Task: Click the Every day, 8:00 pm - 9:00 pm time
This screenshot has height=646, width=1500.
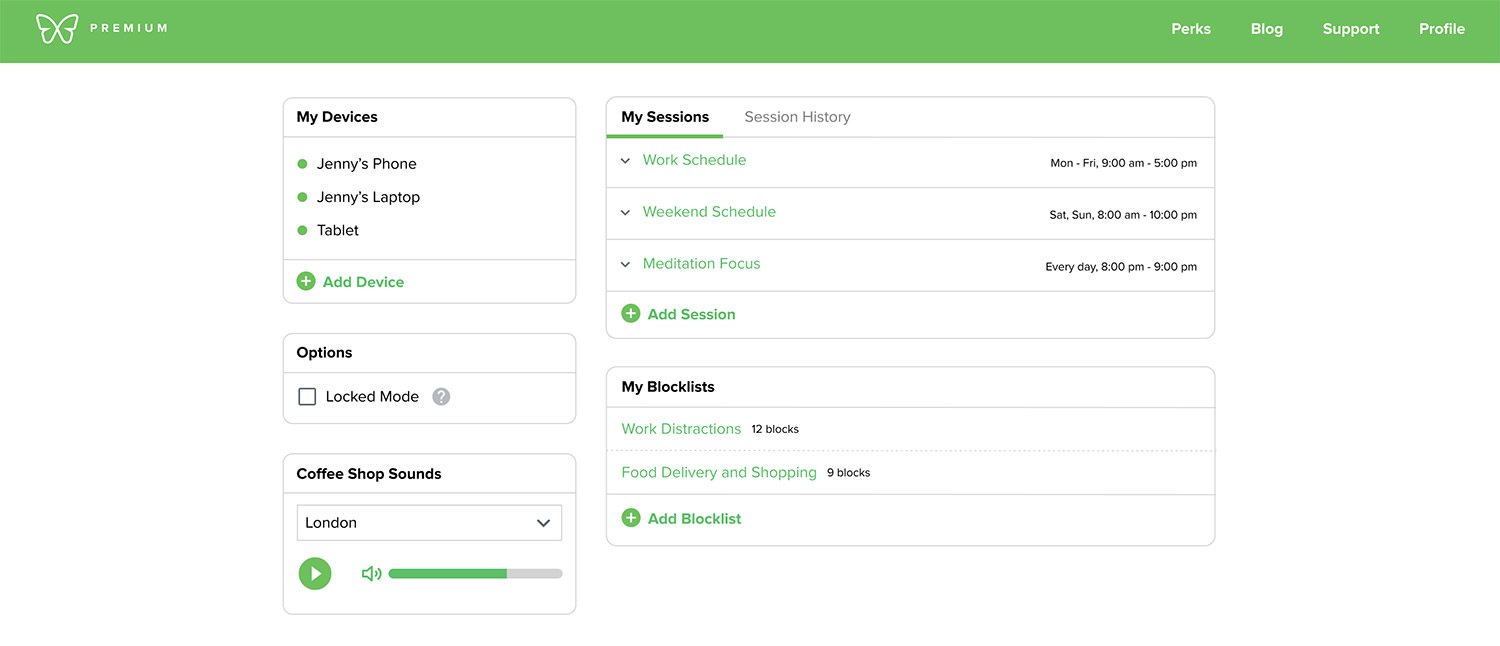Action: (x=1121, y=267)
